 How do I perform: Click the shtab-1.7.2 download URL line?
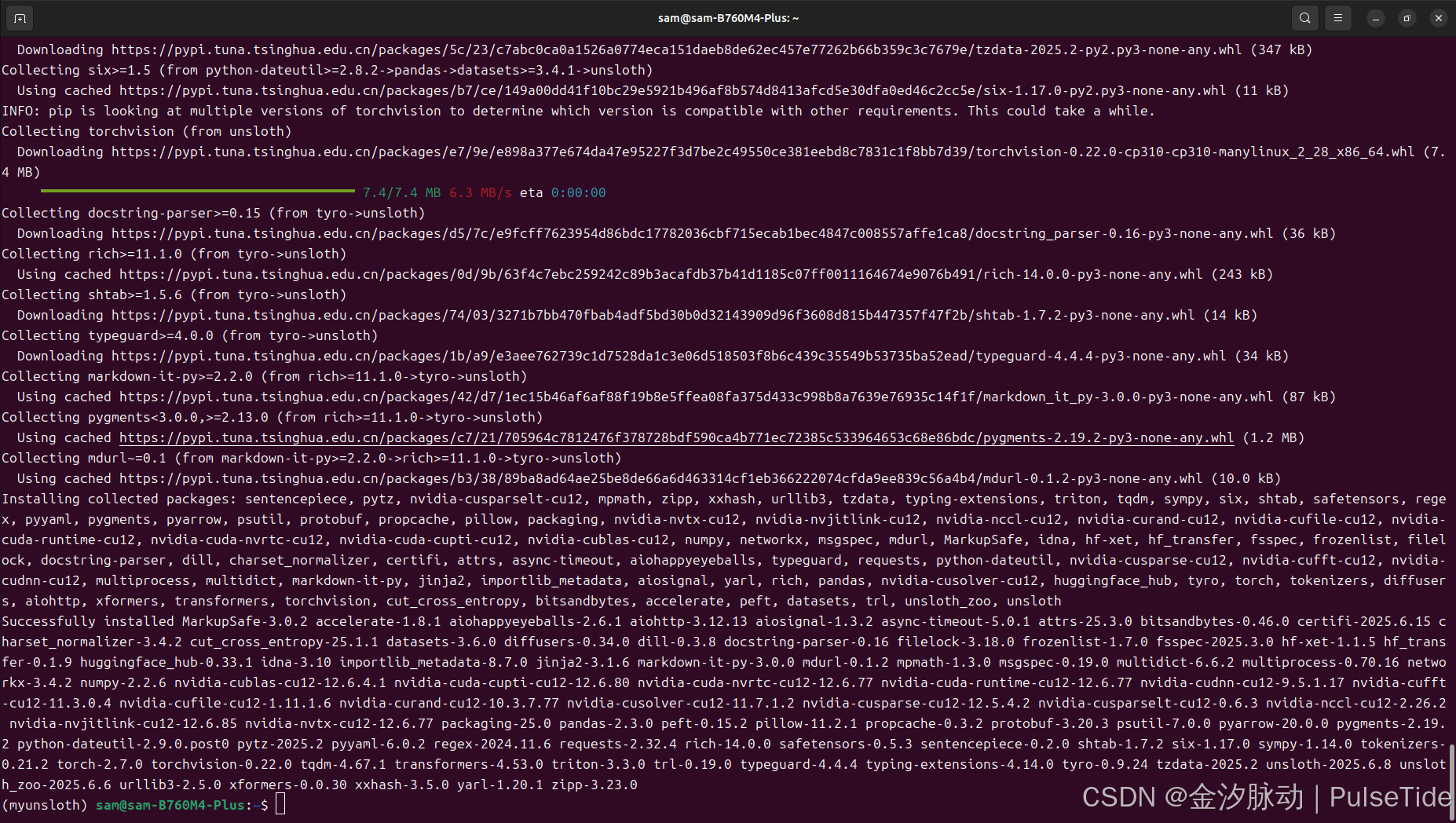pos(637,315)
